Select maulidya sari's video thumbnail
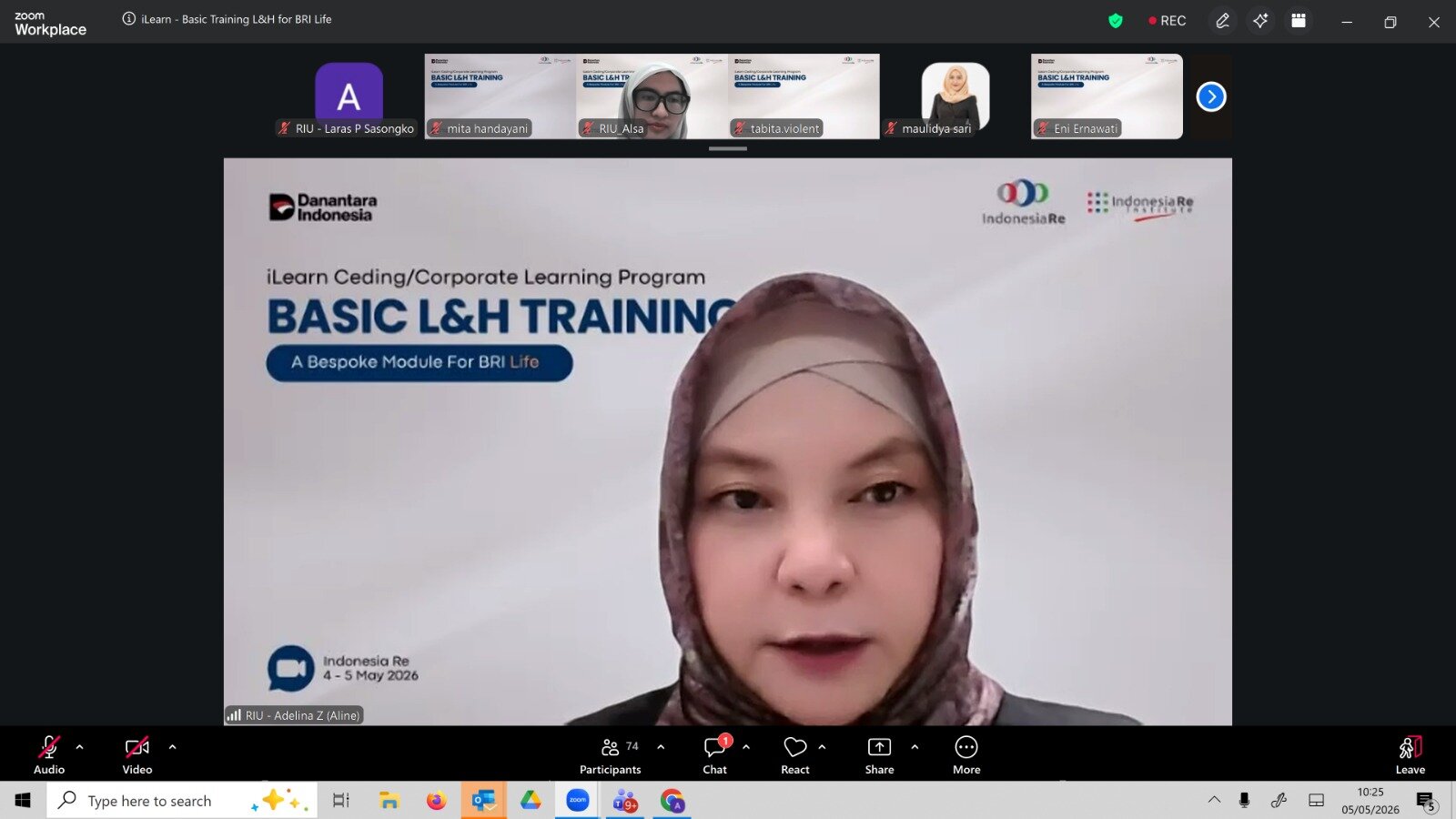 pos(955,96)
